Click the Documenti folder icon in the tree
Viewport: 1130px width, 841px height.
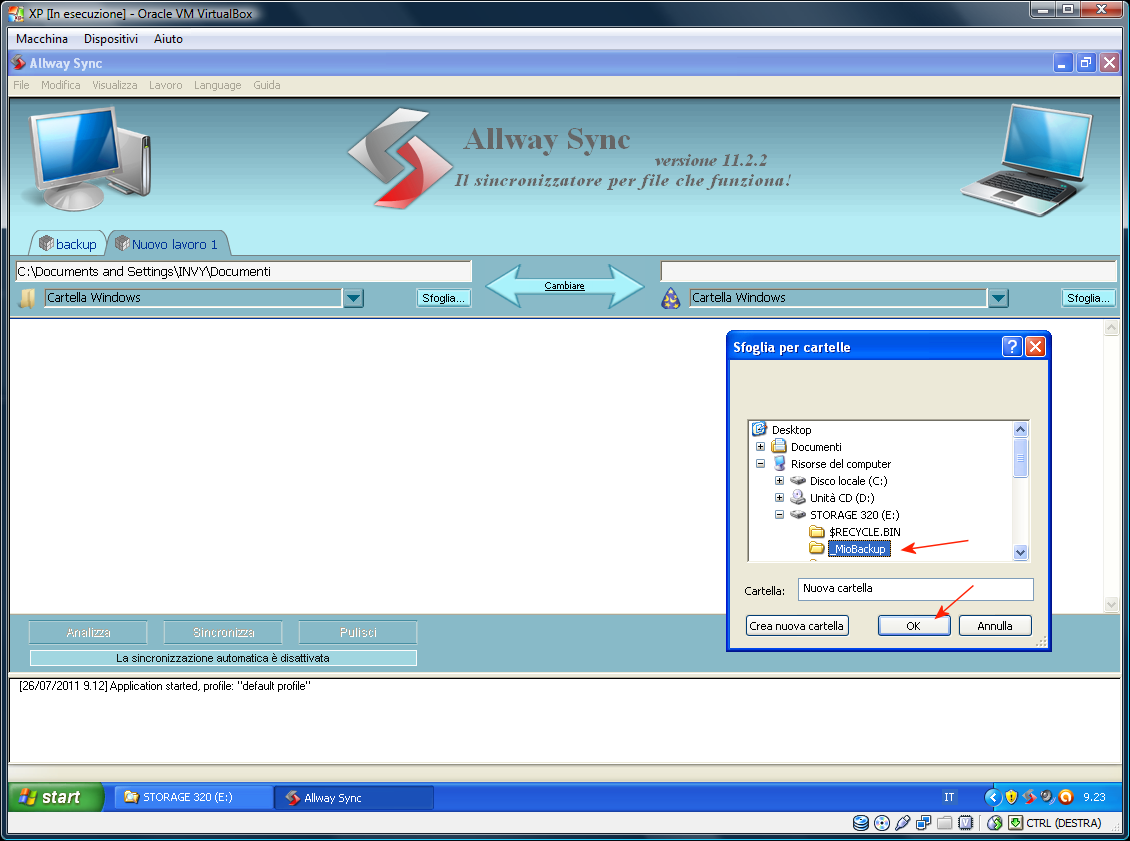(779, 447)
